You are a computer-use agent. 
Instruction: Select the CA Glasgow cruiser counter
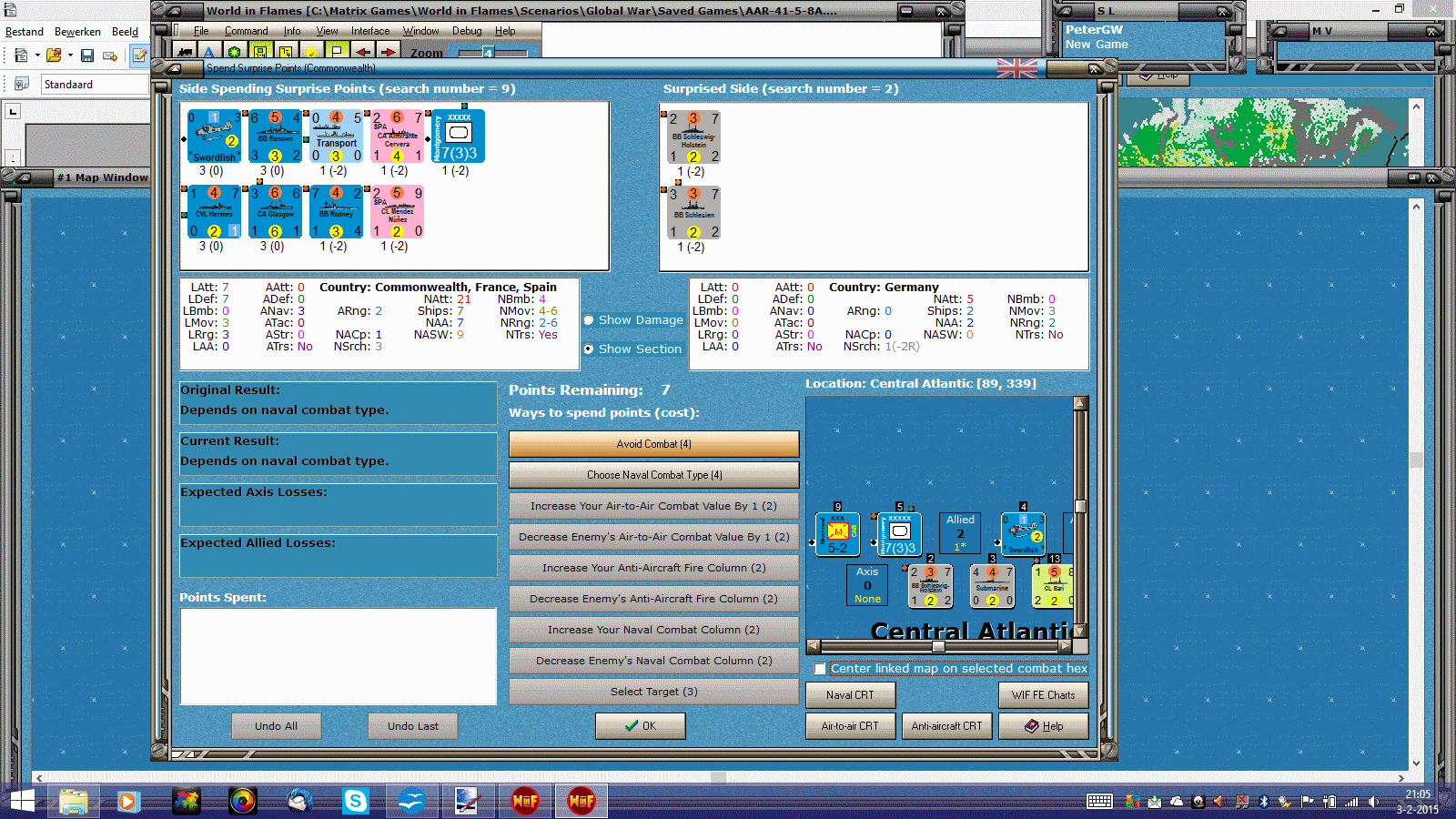click(275, 212)
